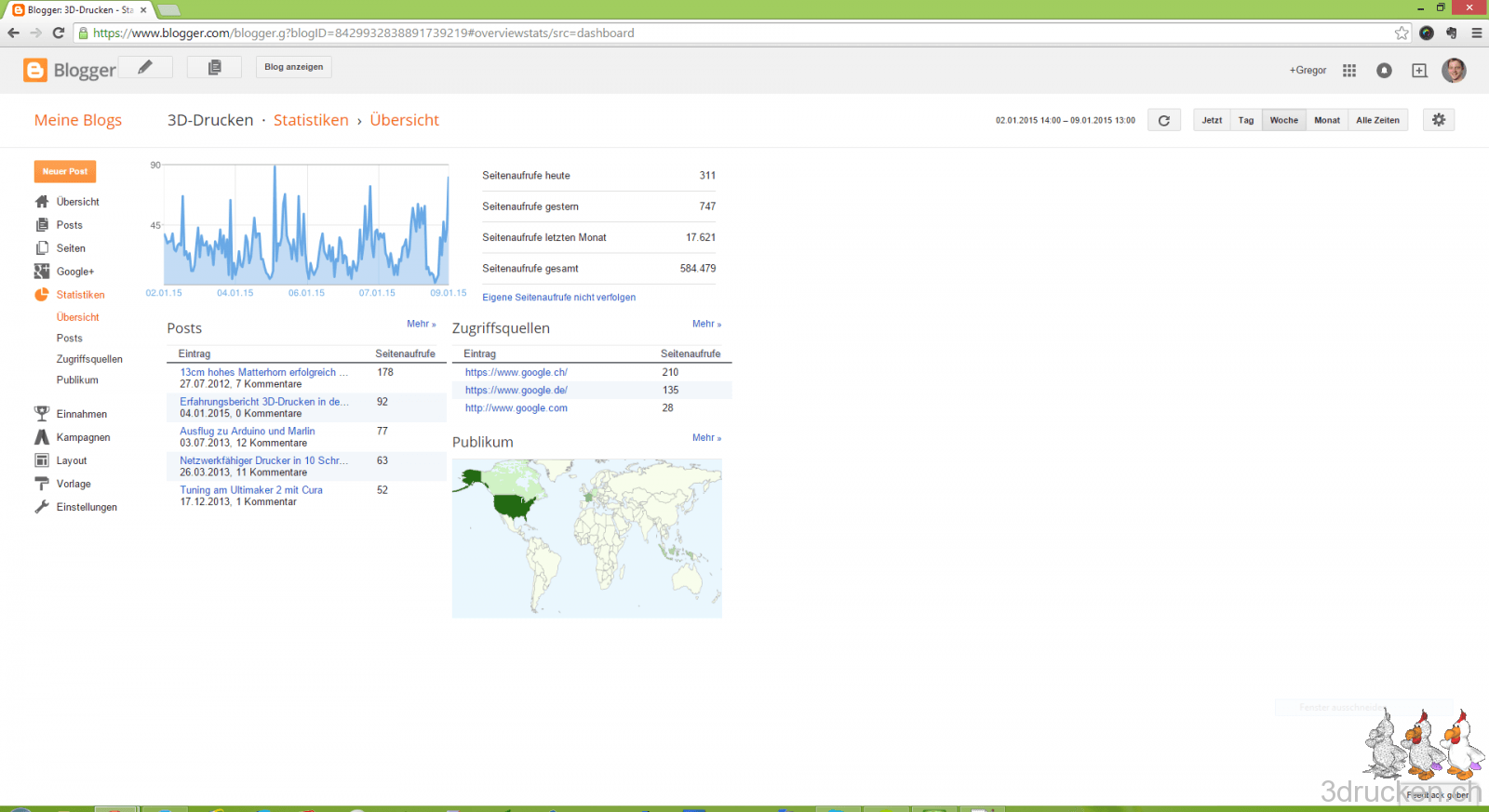1489x812 pixels.
Task: Click the browser extension icon next to star
Action: 1427,33
